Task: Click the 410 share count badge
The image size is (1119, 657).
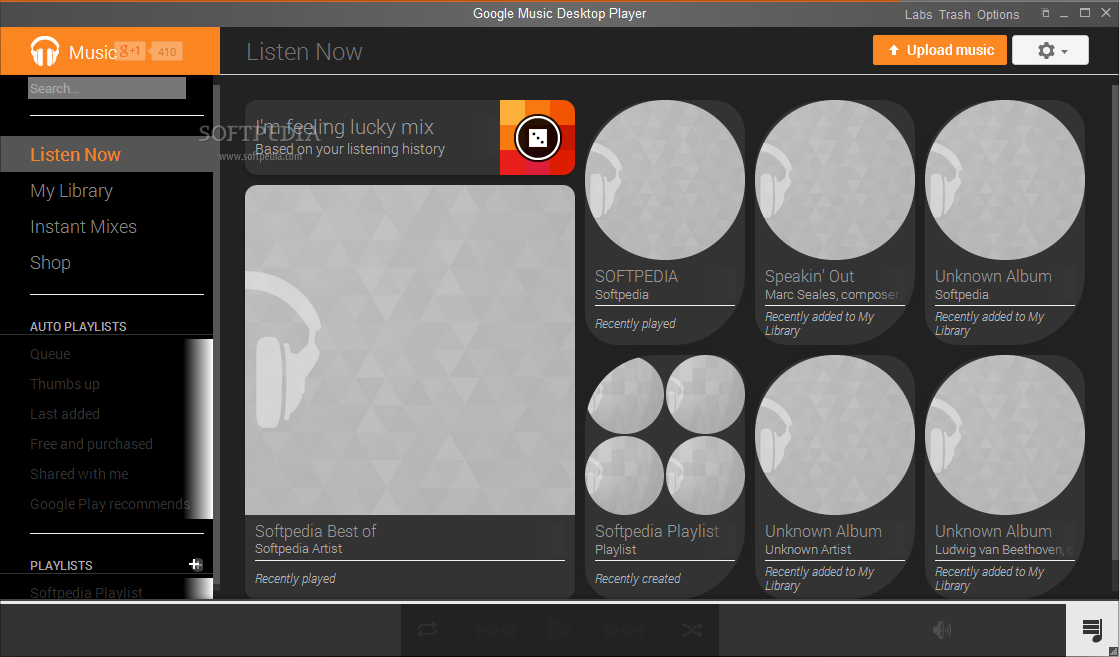Action: tap(166, 51)
